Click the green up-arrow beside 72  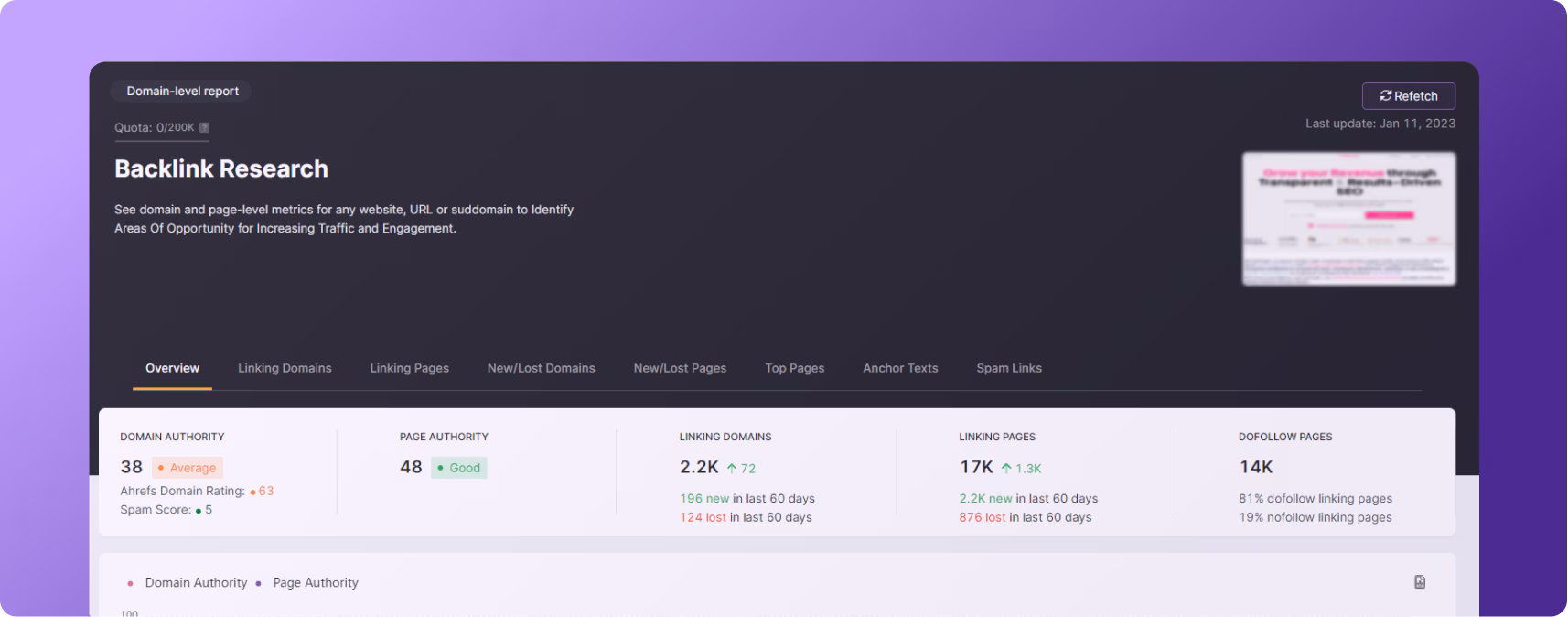[x=731, y=469]
